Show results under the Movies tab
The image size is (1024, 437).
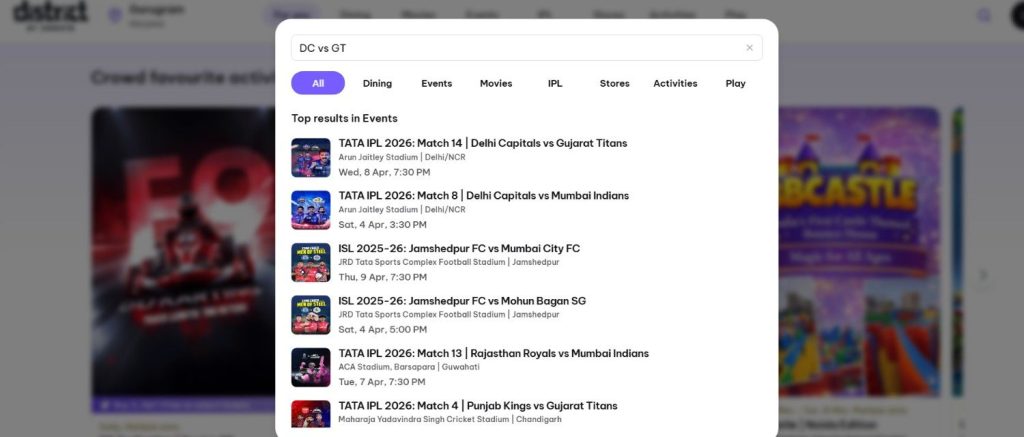(496, 83)
